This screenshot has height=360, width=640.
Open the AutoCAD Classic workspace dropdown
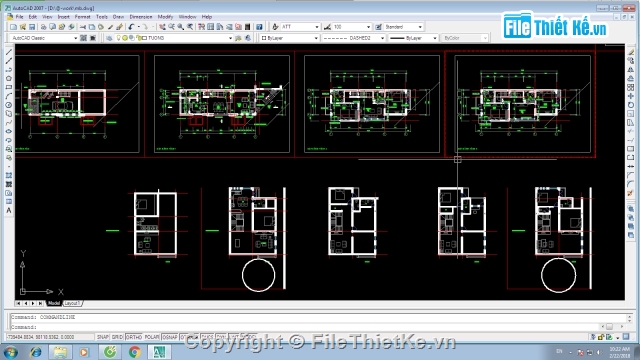click(x=44, y=38)
